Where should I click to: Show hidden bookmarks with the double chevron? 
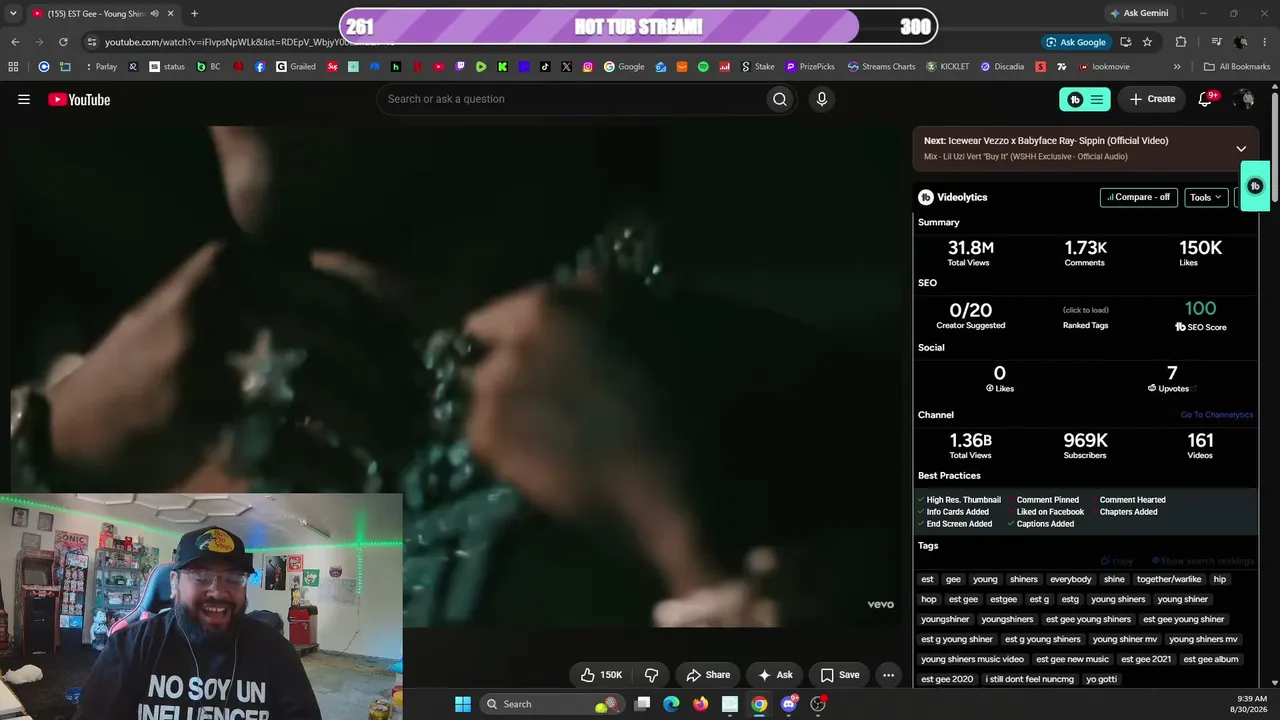pyautogui.click(x=1177, y=67)
